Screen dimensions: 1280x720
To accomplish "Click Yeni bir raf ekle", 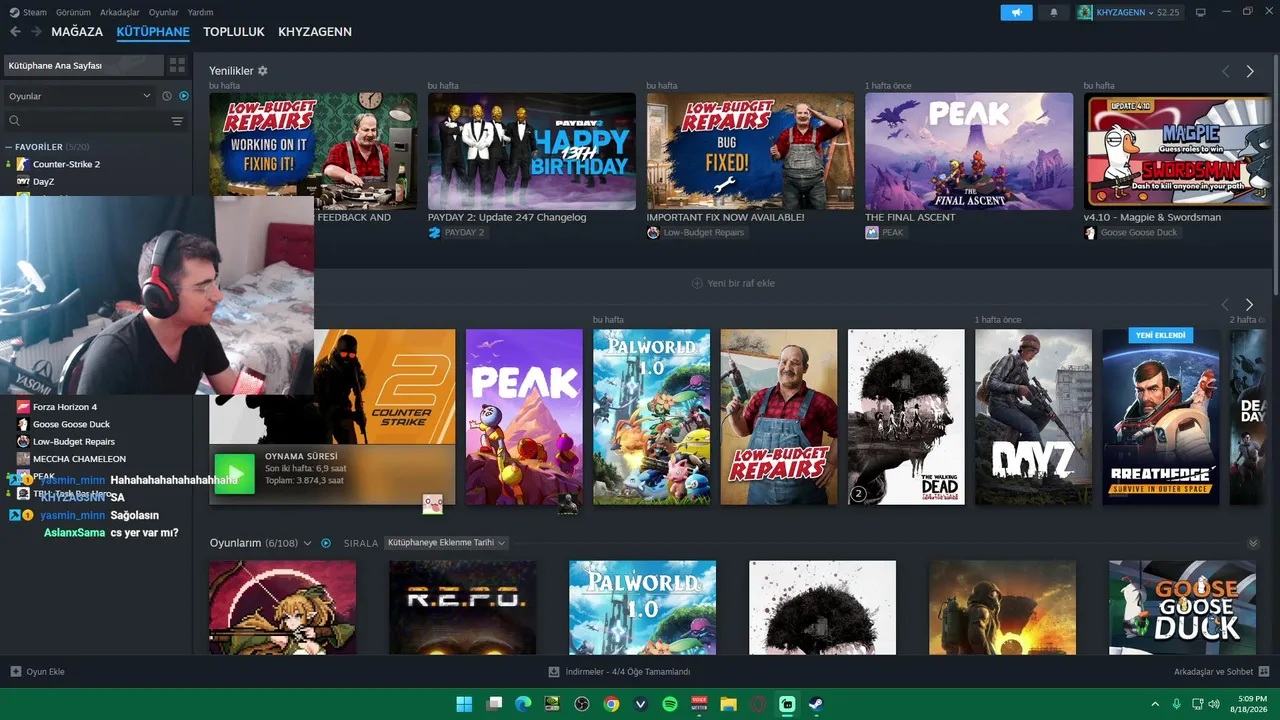I will click(733, 283).
